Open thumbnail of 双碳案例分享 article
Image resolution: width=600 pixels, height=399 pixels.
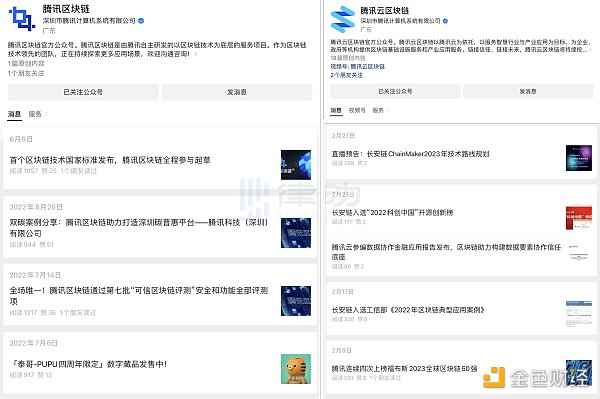pyautogui.click(x=296, y=233)
